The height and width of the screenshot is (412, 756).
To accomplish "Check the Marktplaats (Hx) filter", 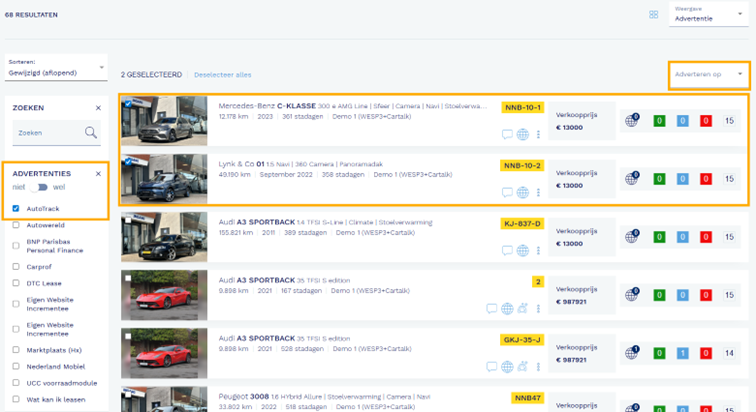I will click(16, 350).
